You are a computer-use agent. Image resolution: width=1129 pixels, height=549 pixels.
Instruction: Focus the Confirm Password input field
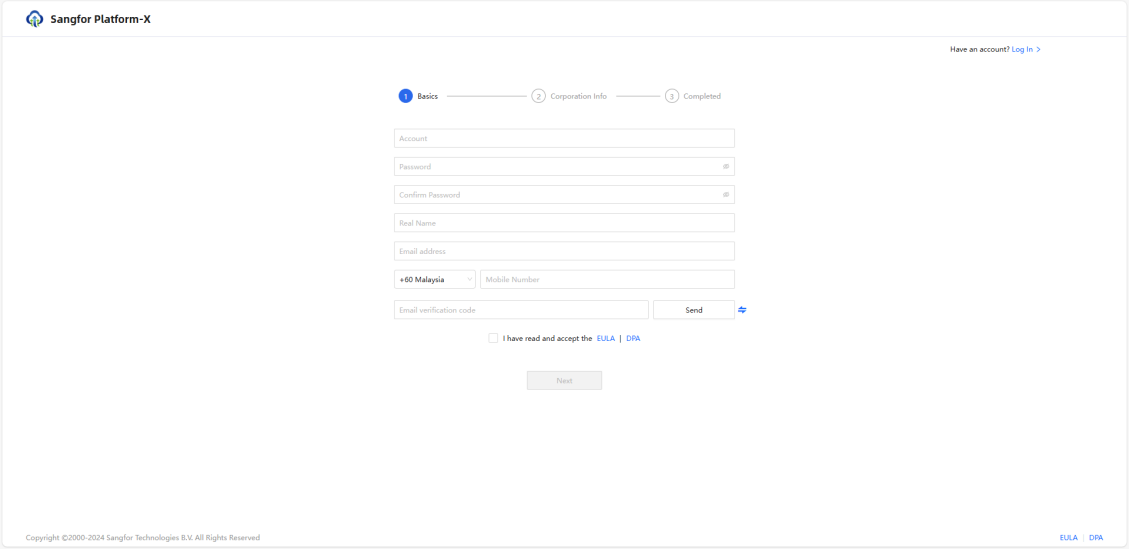click(564, 195)
